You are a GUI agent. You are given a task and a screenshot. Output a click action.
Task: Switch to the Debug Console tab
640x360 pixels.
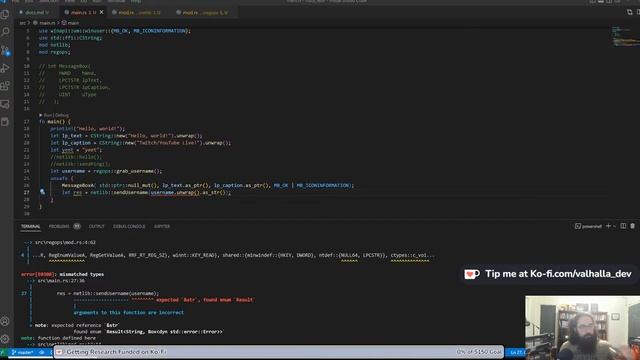point(129,226)
